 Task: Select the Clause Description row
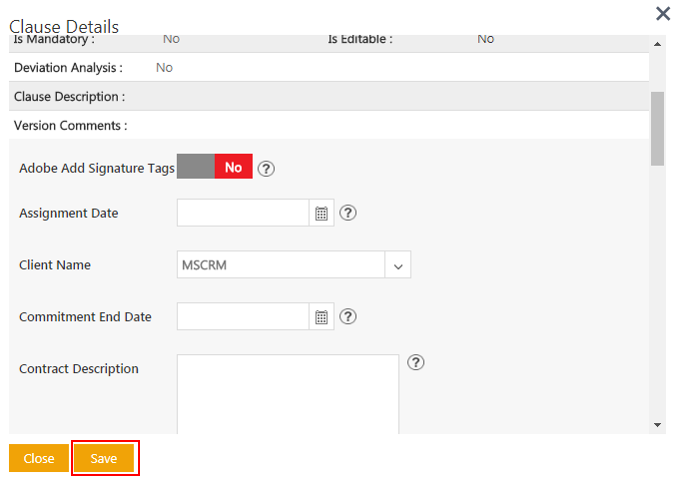click(x=328, y=97)
